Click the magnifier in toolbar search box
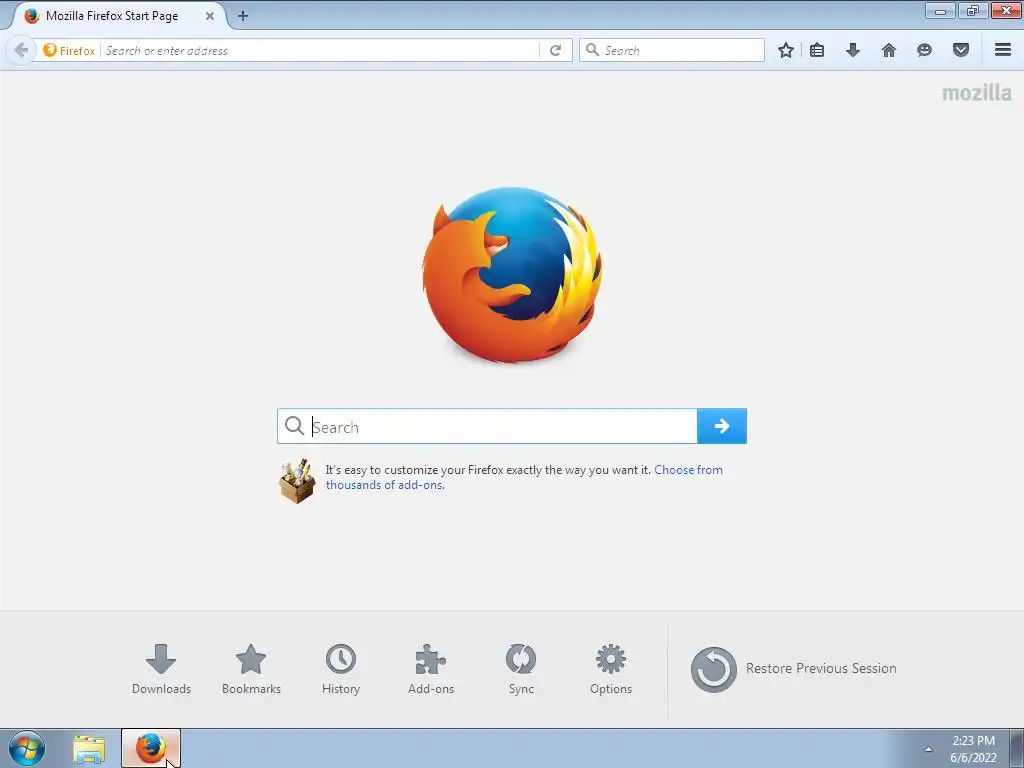1024x768 pixels. pyautogui.click(x=592, y=50)
